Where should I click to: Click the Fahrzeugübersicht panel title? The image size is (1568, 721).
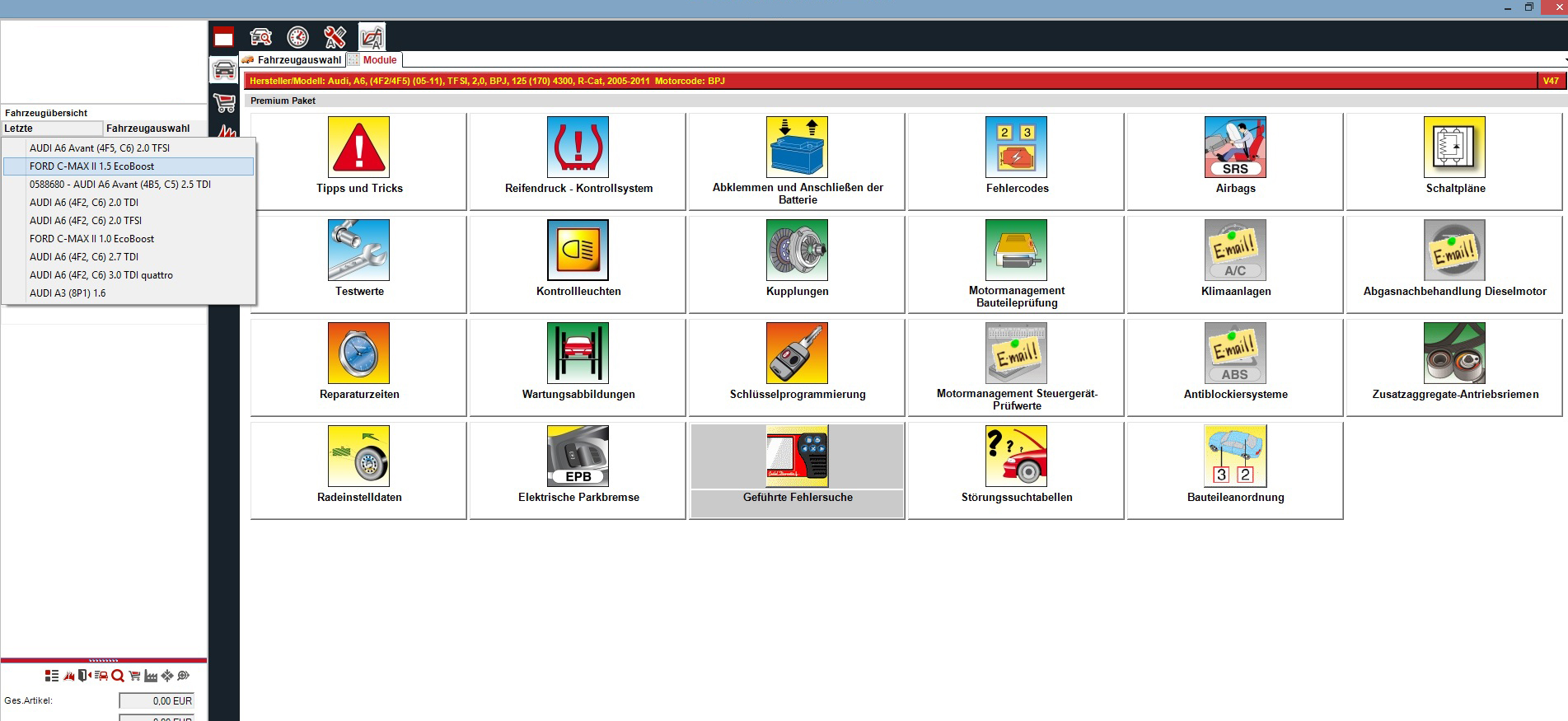[46, 113]
